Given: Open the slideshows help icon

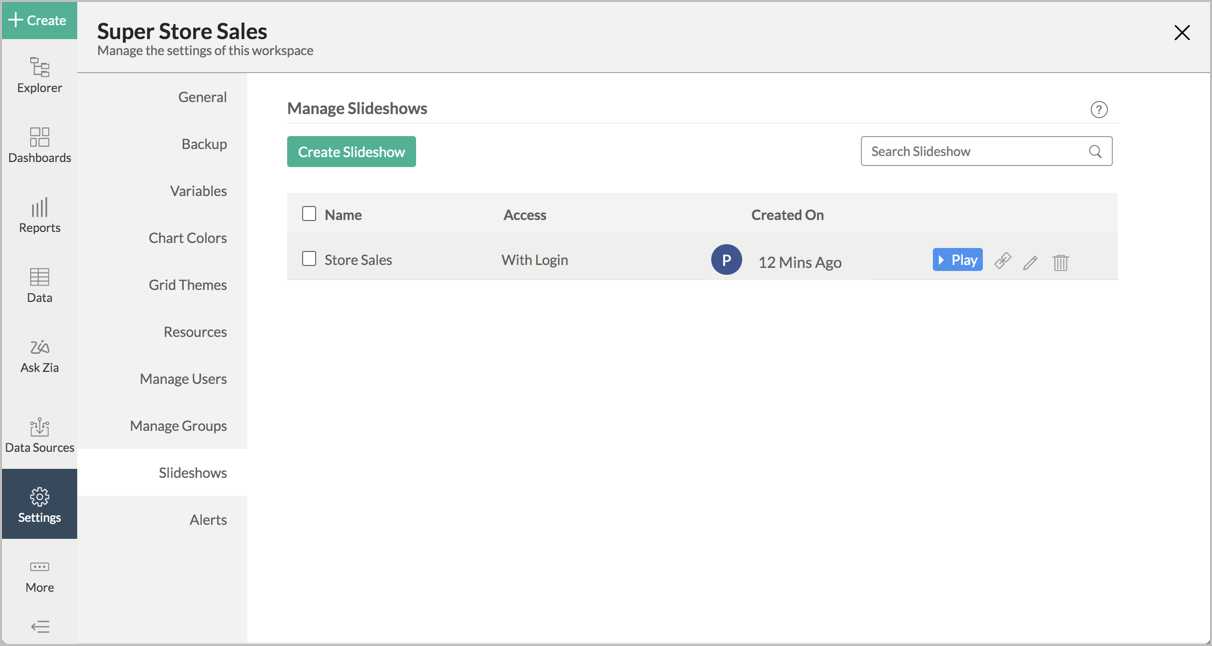Looking at the screenshot, I should click(1099, 109).
